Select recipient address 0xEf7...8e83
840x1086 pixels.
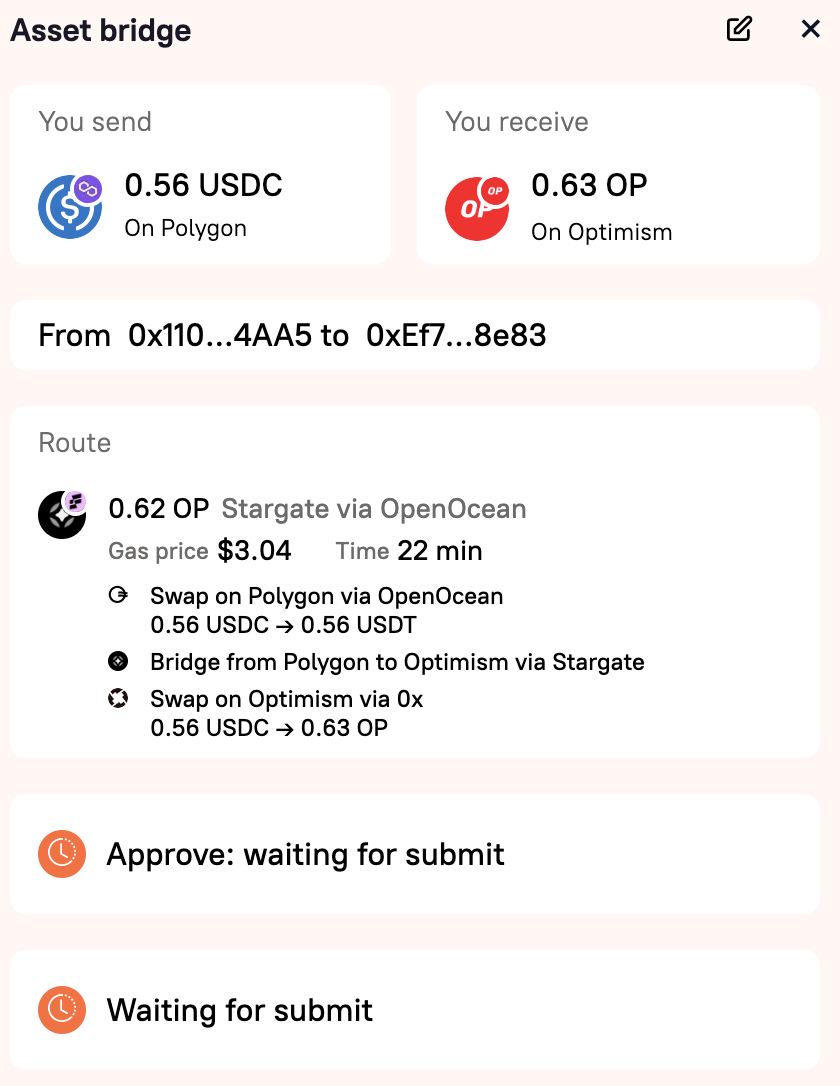(456, 335)
